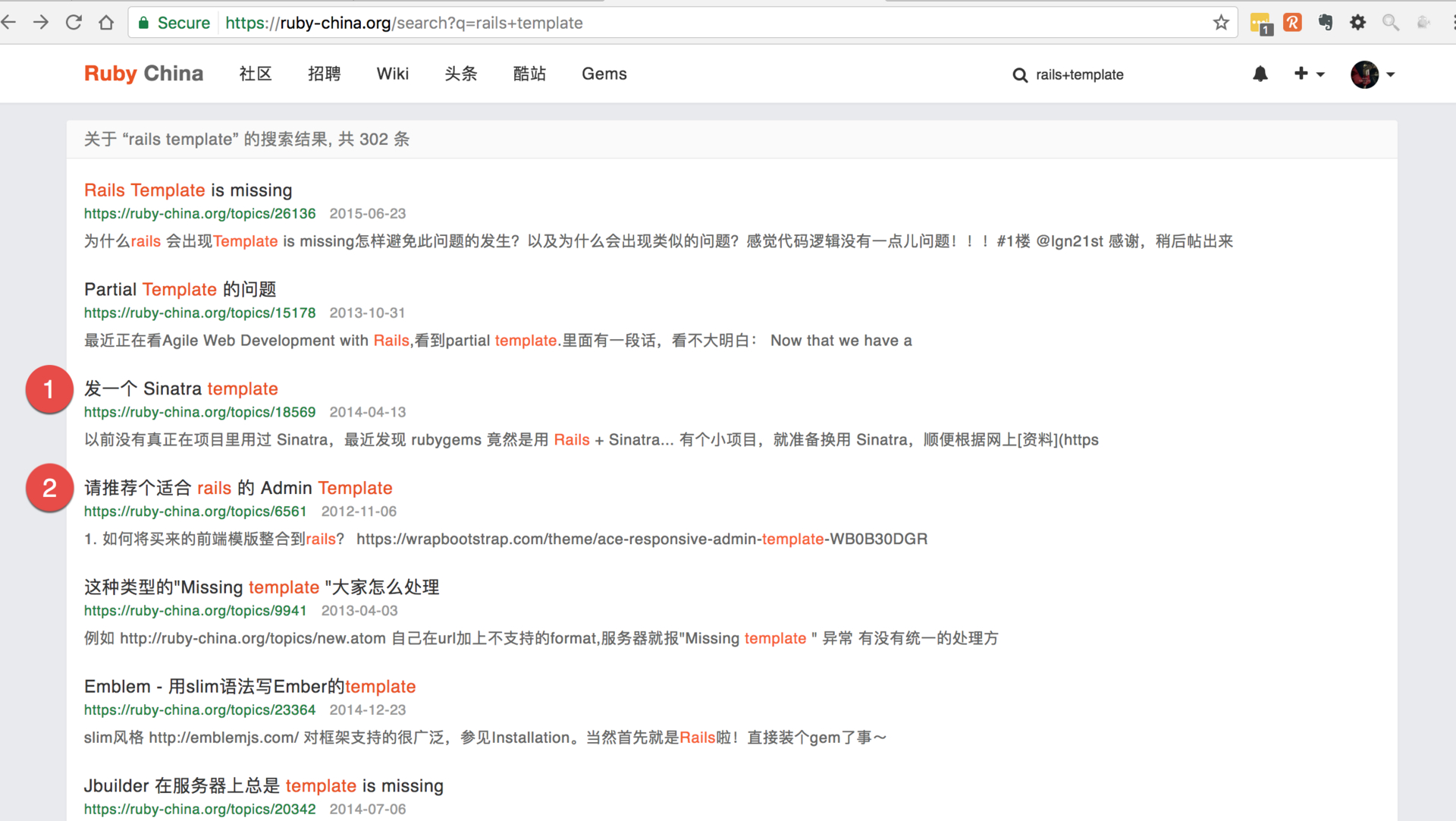View the Secure padlock site info
This screenshot has height=821, width=1456.
pos(174,23)
